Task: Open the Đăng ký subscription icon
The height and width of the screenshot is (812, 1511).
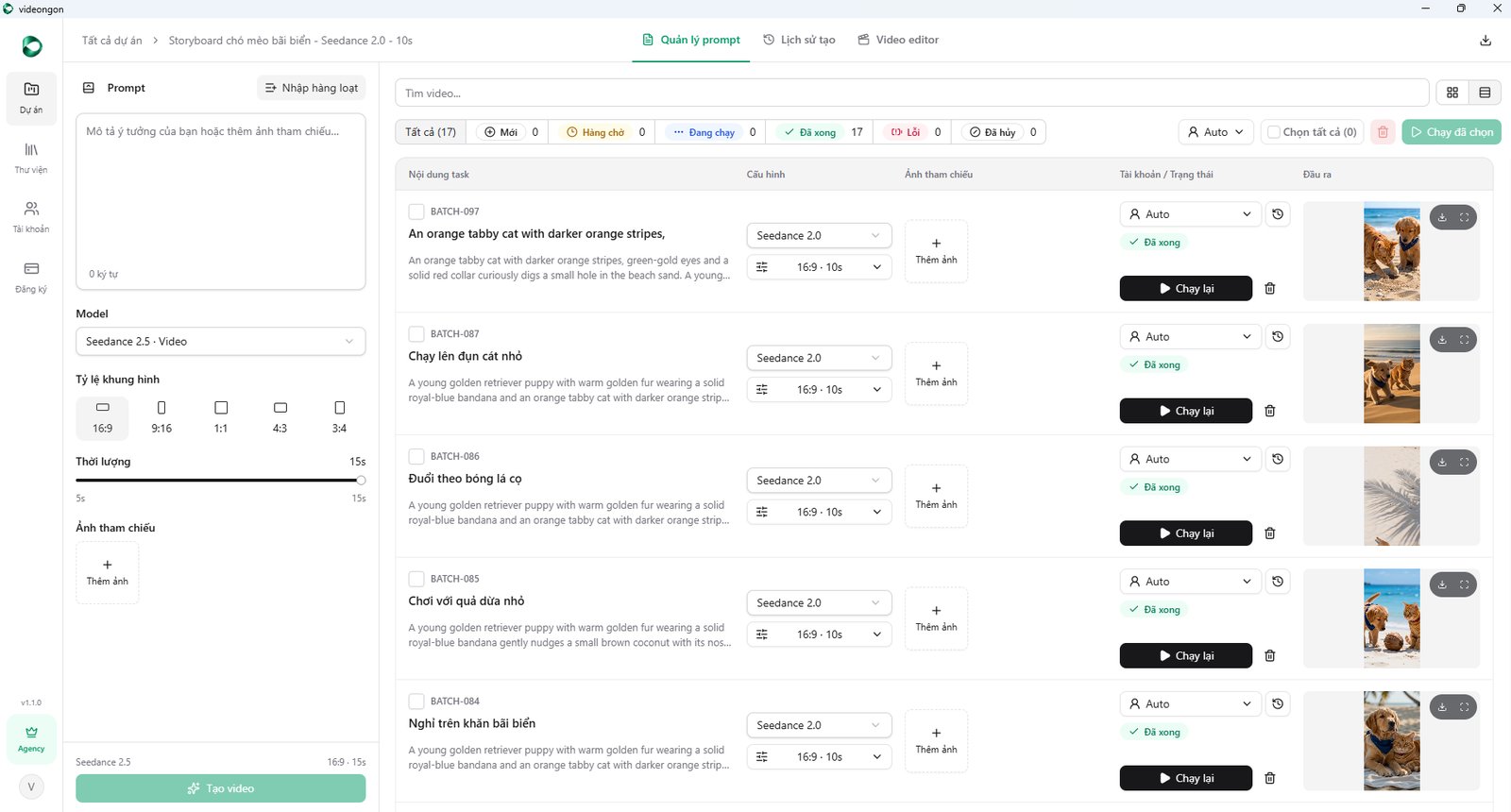Action: [31, 276]
